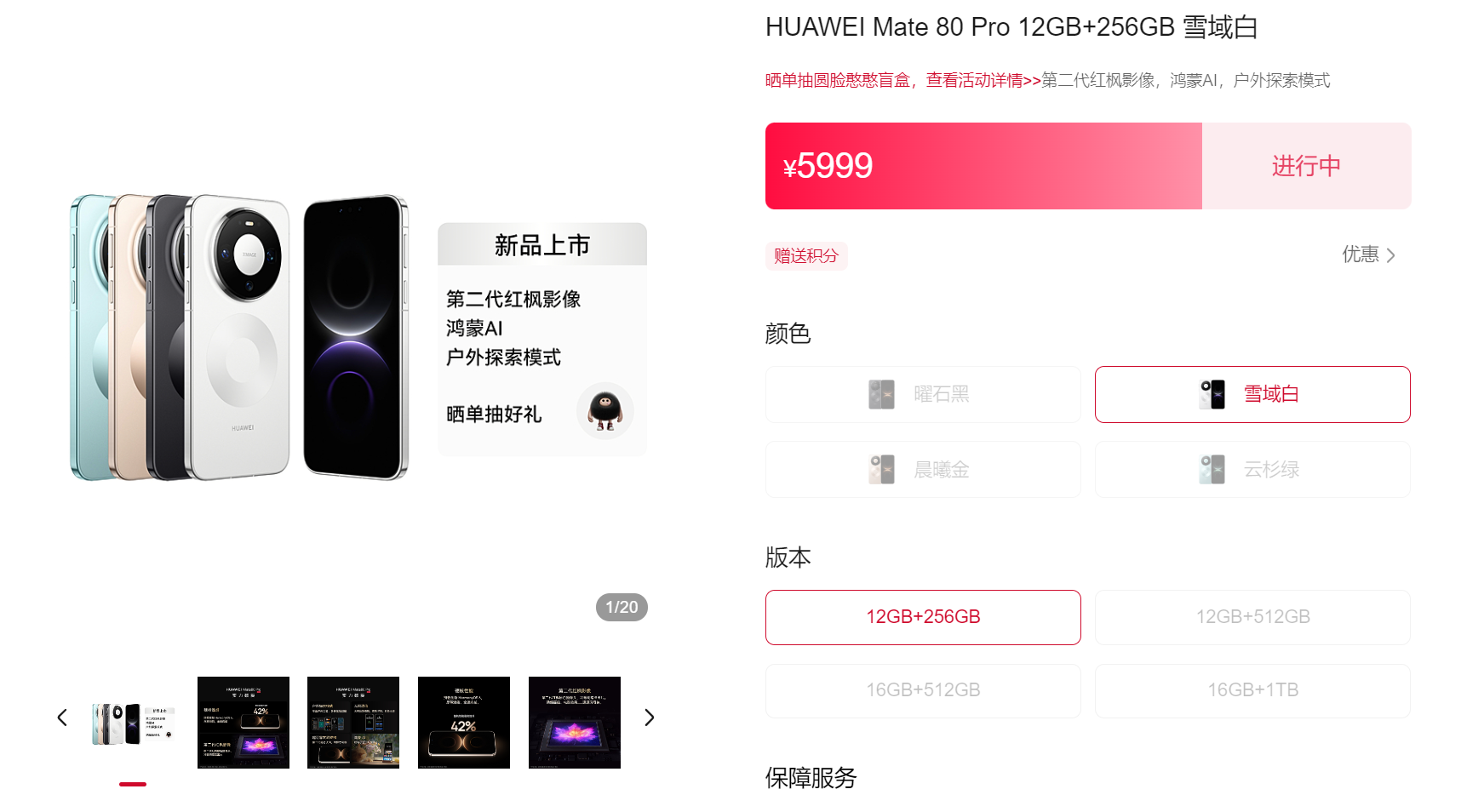Open the 42% battery thumbnail image
The width and height of the screenshot is (1484, 812).
[464, 723]
